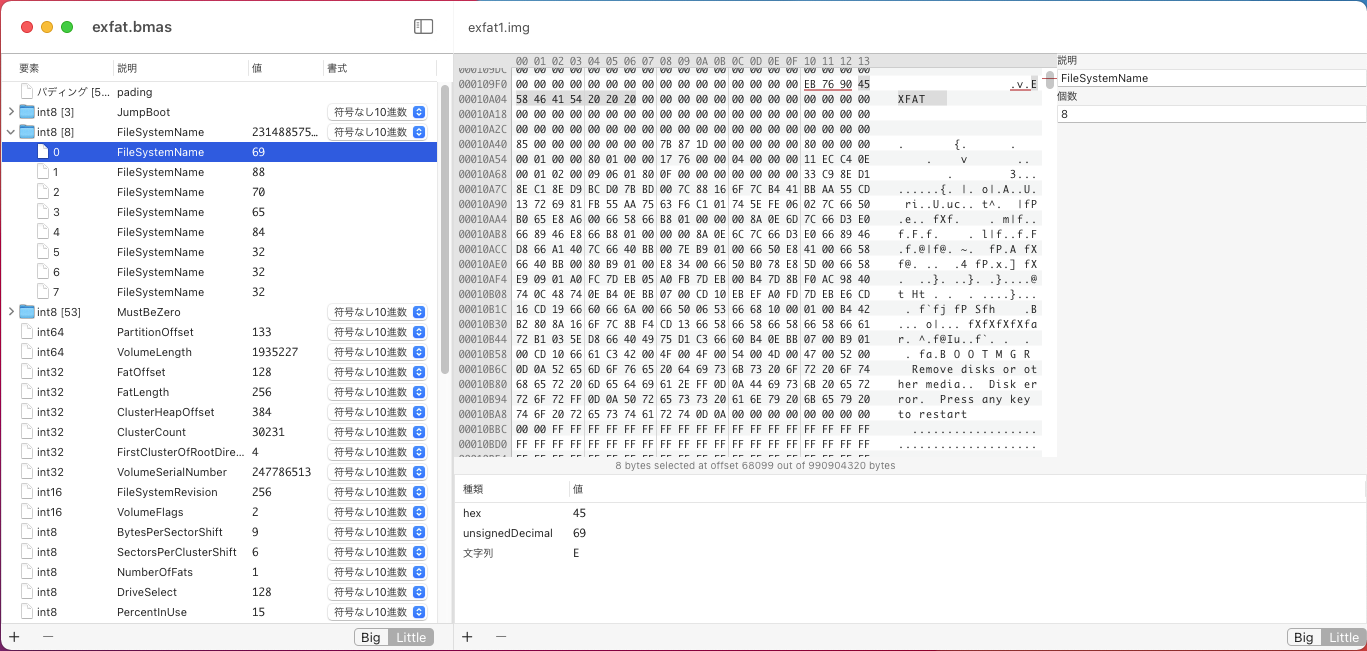Click the file icon of FileSystemName element 7
This screenshot has width=1367, height=651.
[43, 292]
